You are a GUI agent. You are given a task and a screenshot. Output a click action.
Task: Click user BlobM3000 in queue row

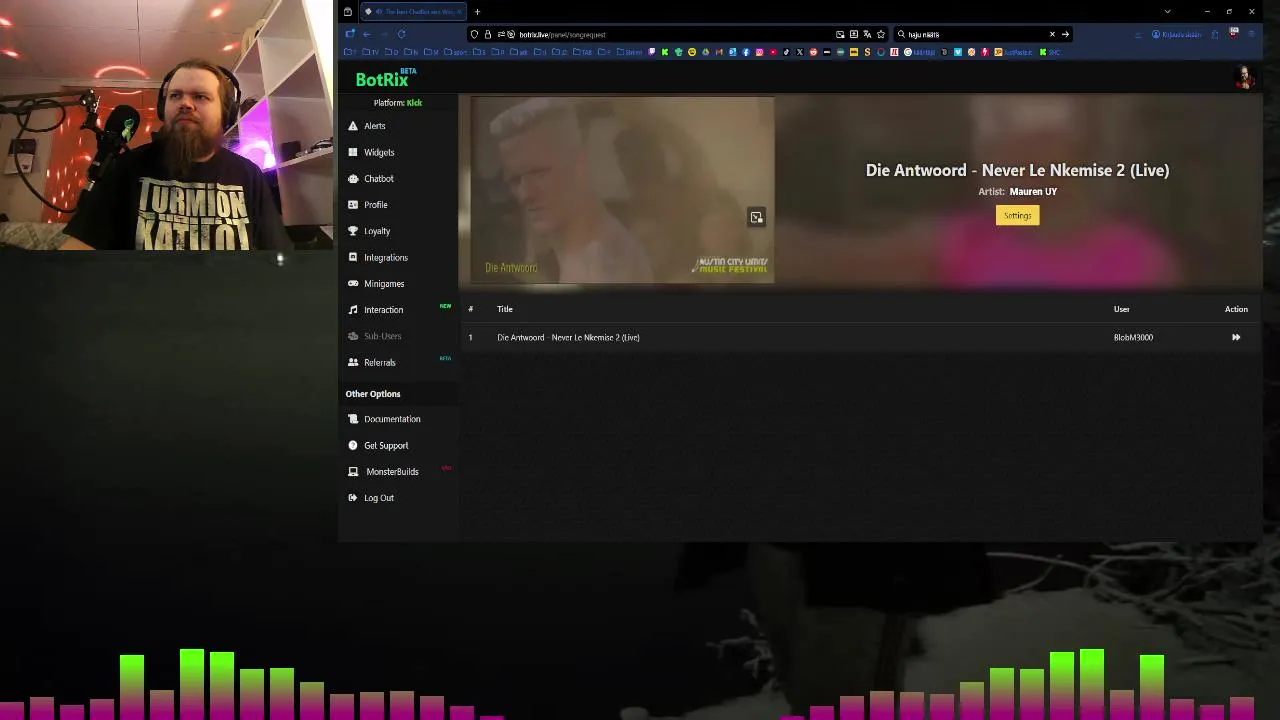coord(1133,337)
